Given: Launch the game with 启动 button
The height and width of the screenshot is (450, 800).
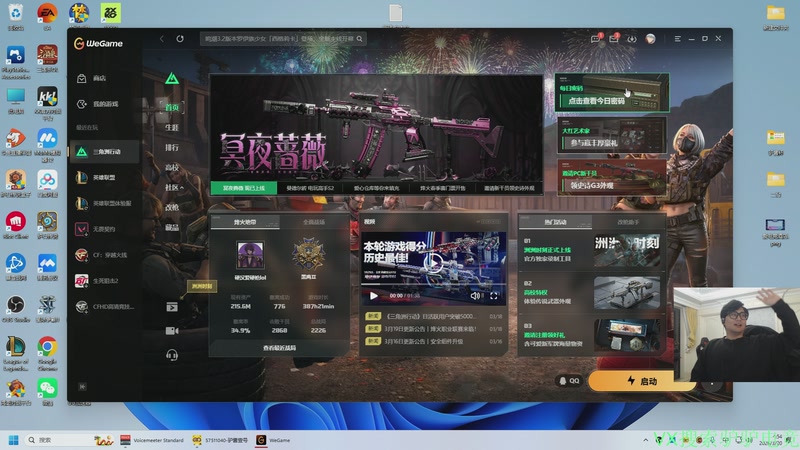Looking at the screenshot, I should click(x=642, y=381).
